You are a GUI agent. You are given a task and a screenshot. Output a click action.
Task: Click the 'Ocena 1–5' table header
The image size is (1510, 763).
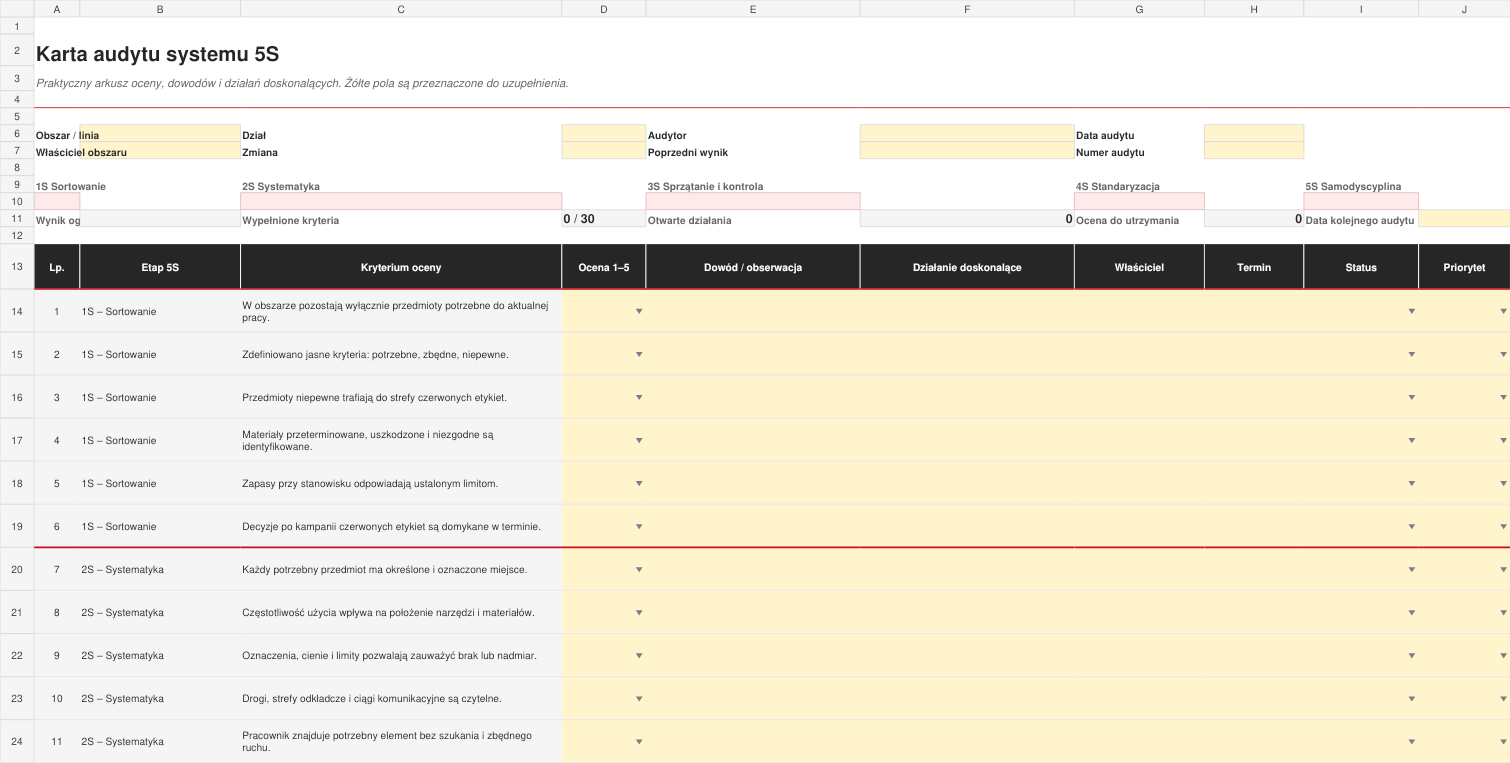[604, 268]
